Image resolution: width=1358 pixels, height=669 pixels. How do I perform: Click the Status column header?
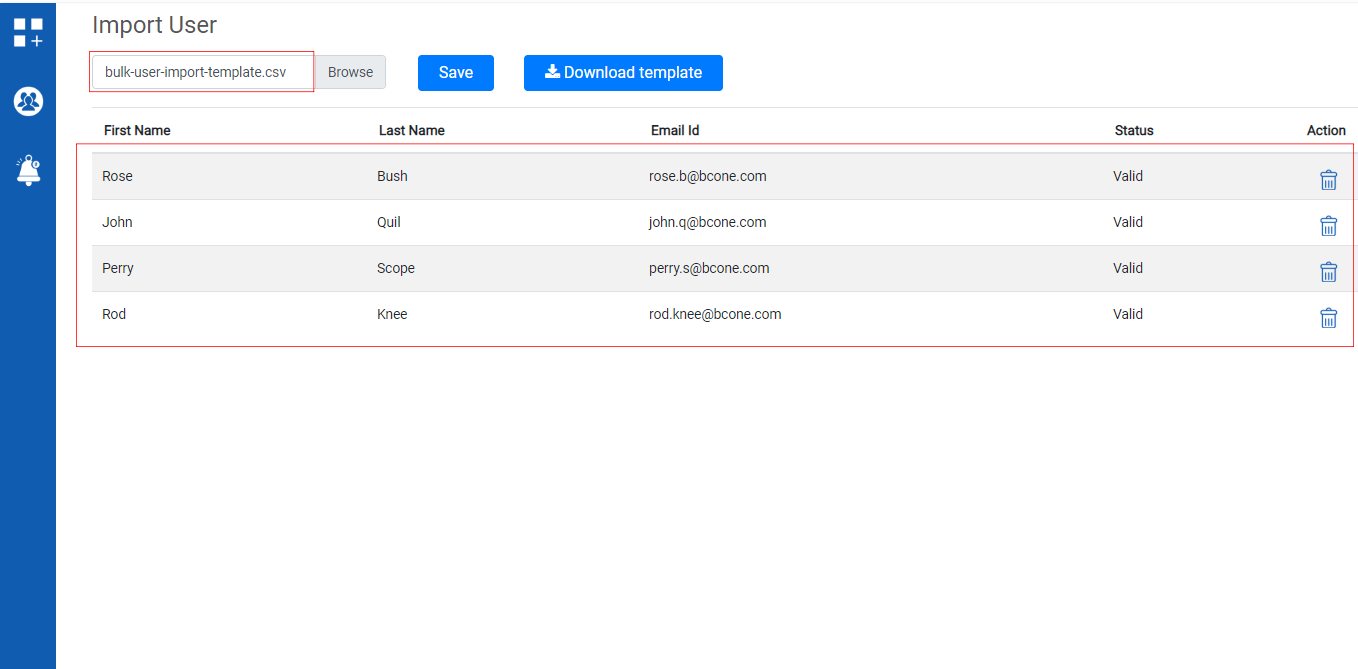[1134, 131]
